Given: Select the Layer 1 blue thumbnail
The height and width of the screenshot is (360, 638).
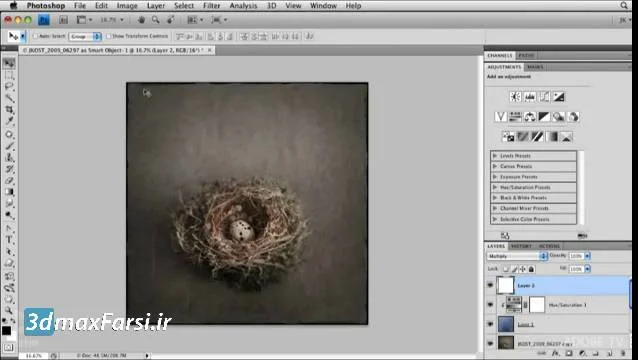Looking at the screenshot, I should coord(506,324).
